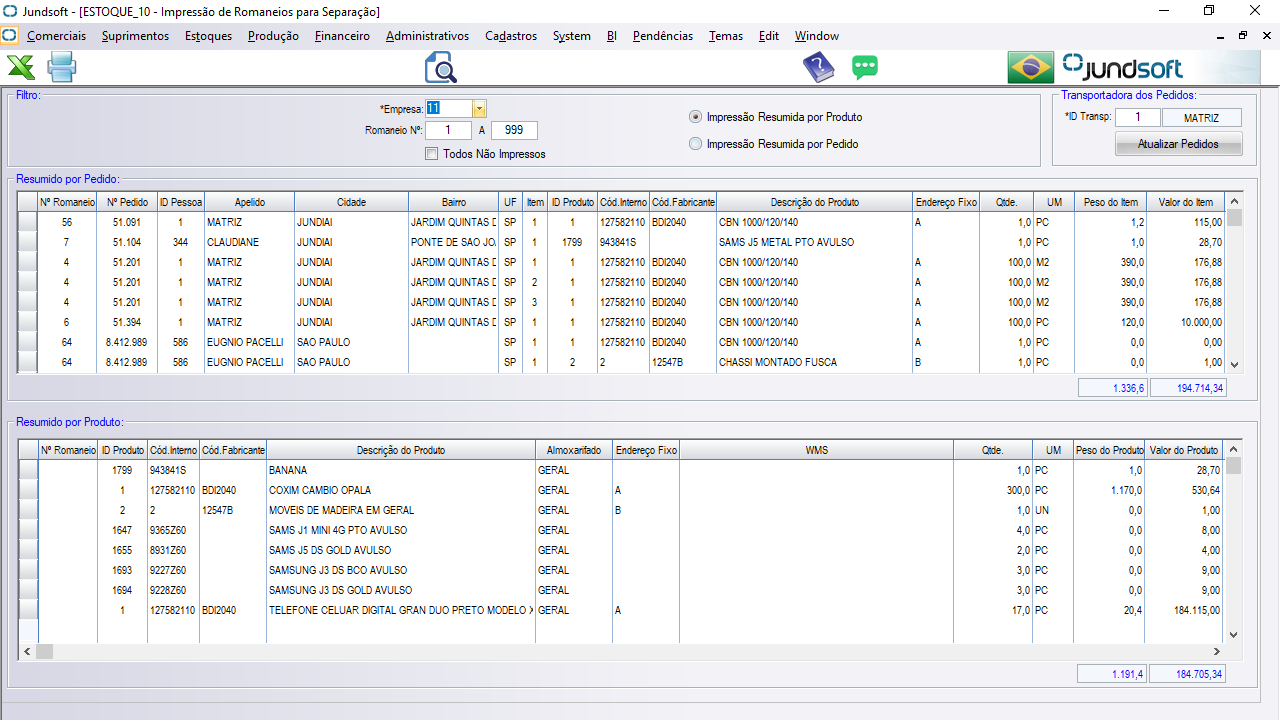Click the Apelido column header
This screenshot has width=1280, height=720.
tap(249, 202)
